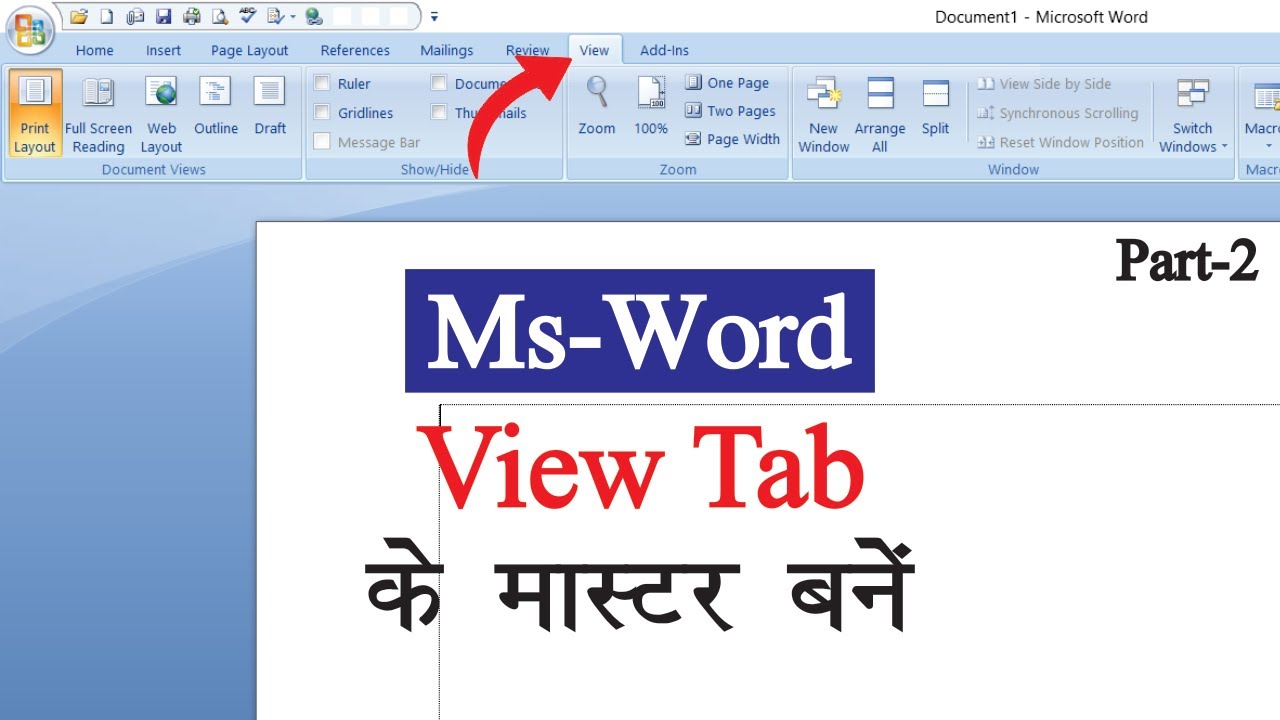Click View Side by Side
The width and height of the screenshot is (1280, 720).
click(x=1045, y=84)
